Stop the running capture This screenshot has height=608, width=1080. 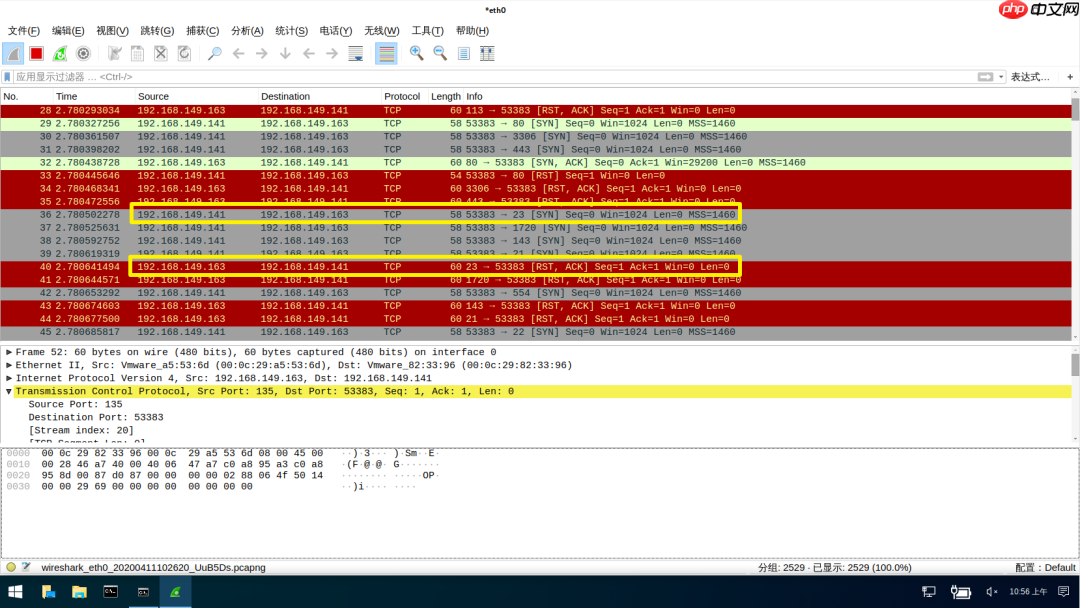36,53
